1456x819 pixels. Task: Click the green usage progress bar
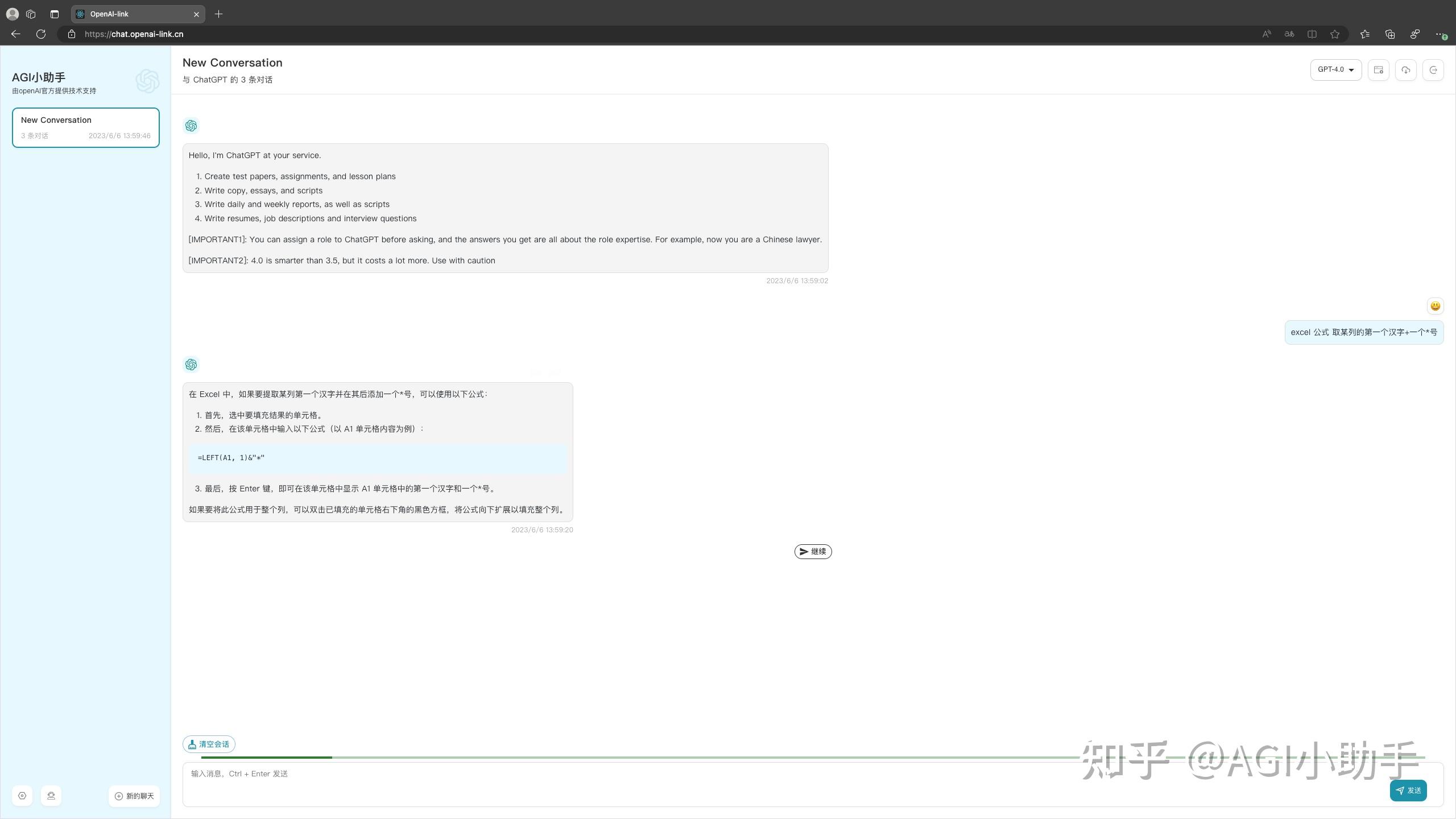pos(813,758)
